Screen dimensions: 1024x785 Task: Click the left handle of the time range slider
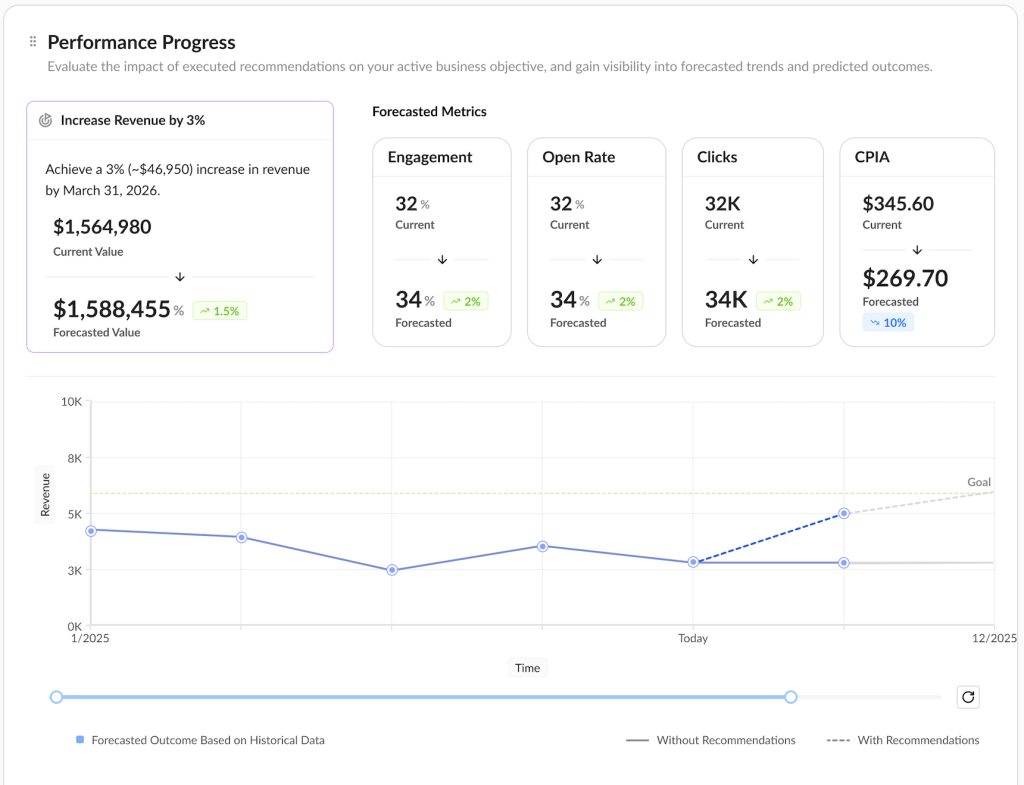[x=56, y=697]
